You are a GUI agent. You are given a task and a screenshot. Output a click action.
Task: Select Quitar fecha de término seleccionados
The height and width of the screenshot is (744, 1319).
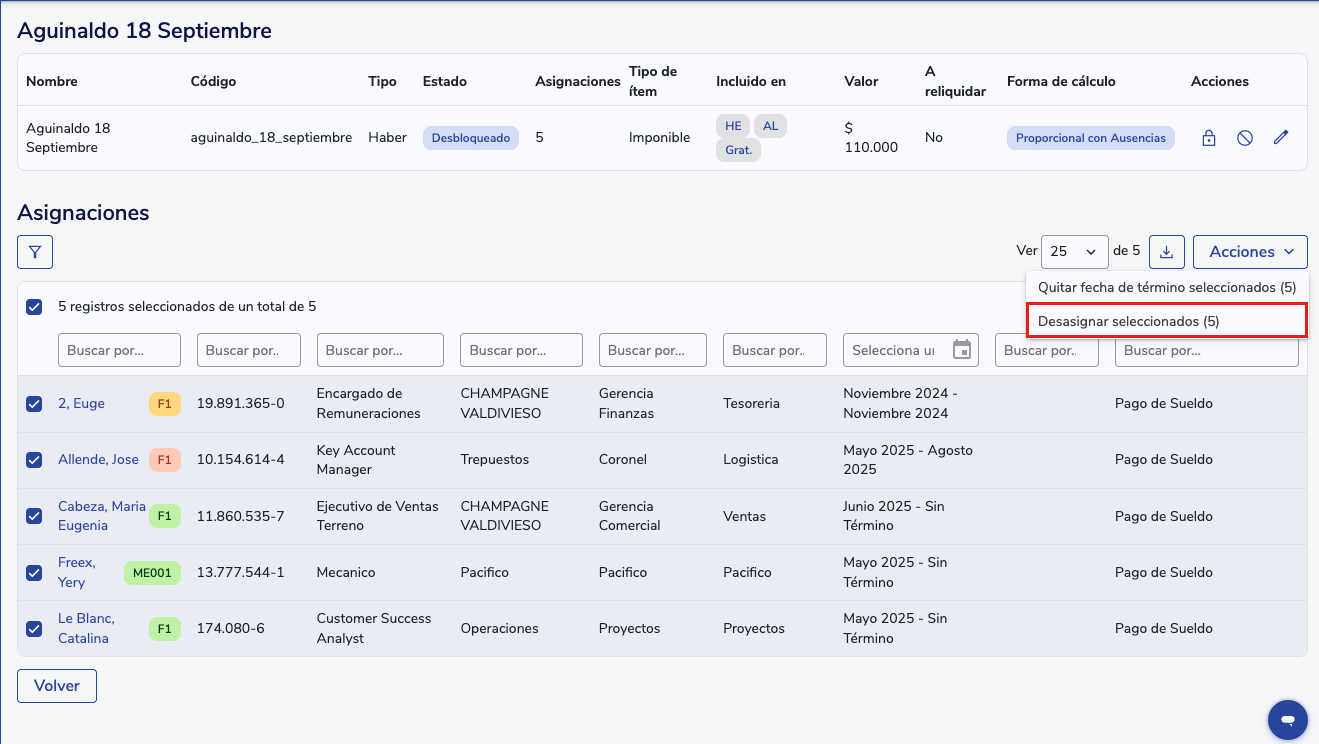(1166, 287)
